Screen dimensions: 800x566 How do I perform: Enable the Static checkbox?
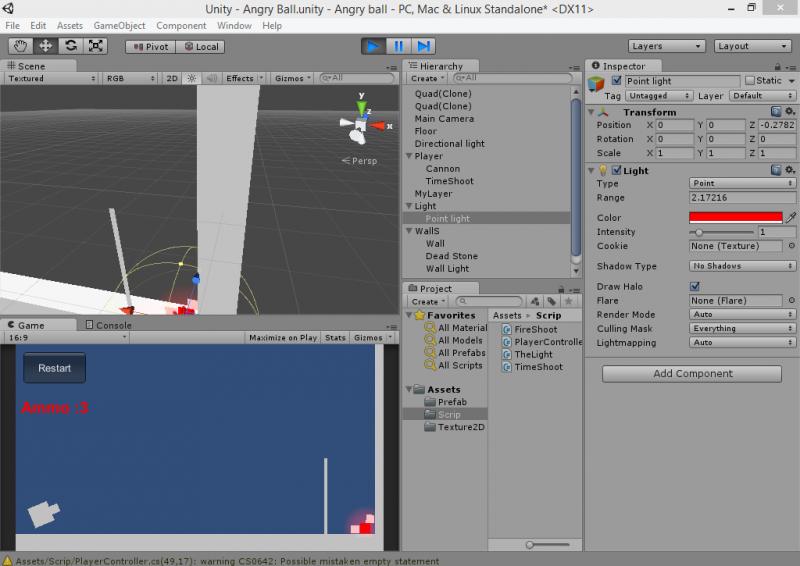(749, 81)
